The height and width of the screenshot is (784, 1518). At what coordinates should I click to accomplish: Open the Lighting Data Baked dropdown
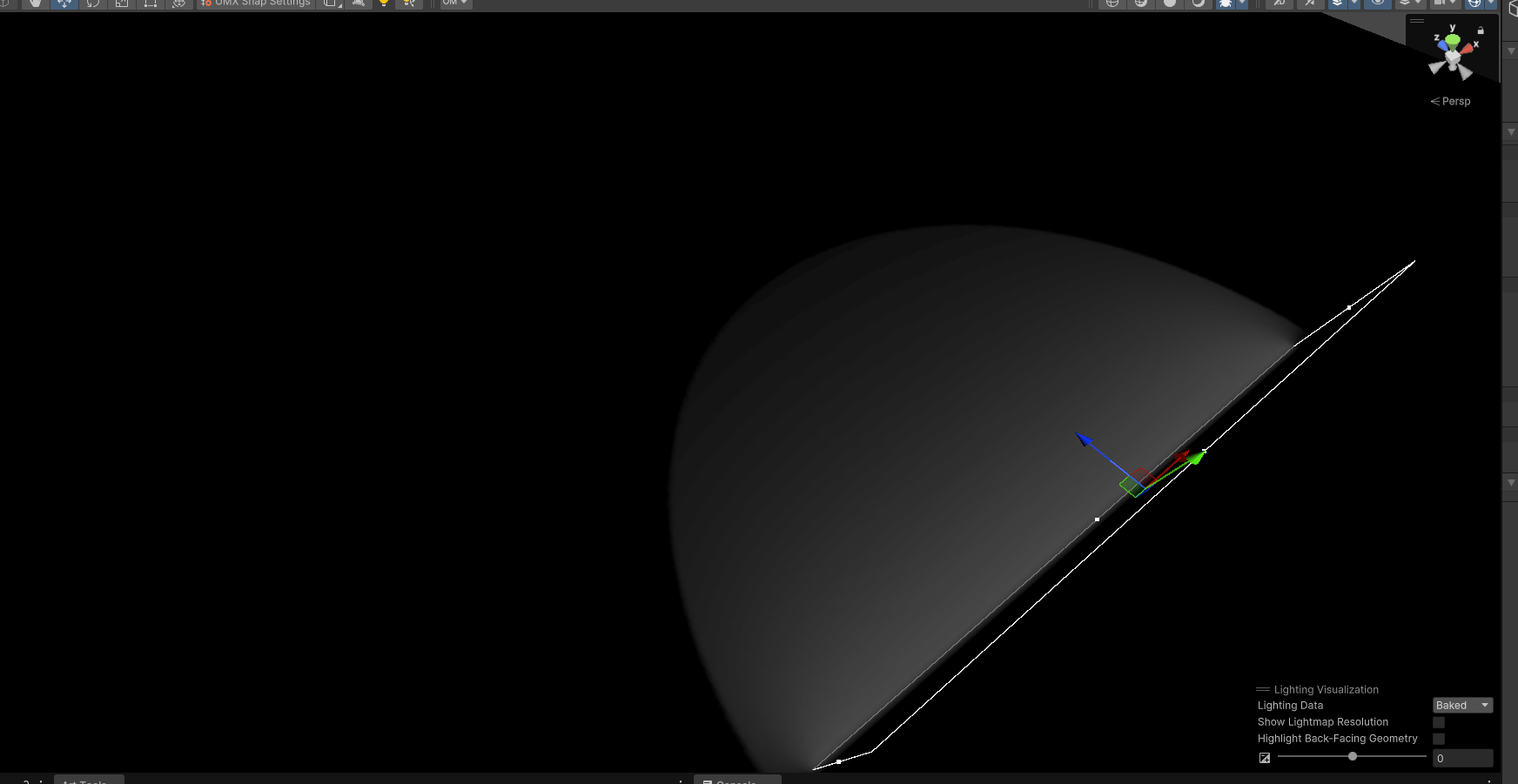1461,705
